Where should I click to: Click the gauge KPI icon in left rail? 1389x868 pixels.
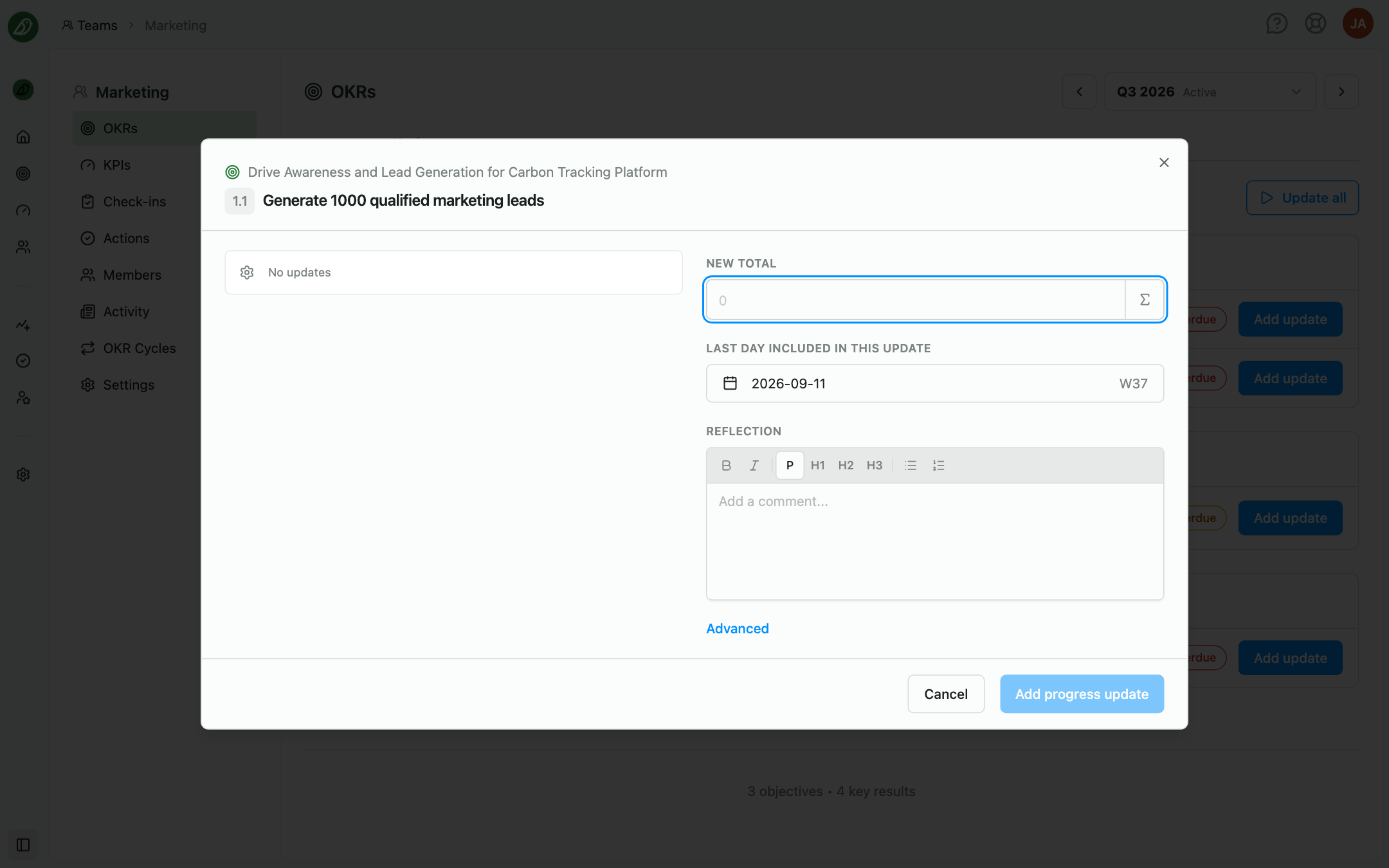tap(23, 210)
